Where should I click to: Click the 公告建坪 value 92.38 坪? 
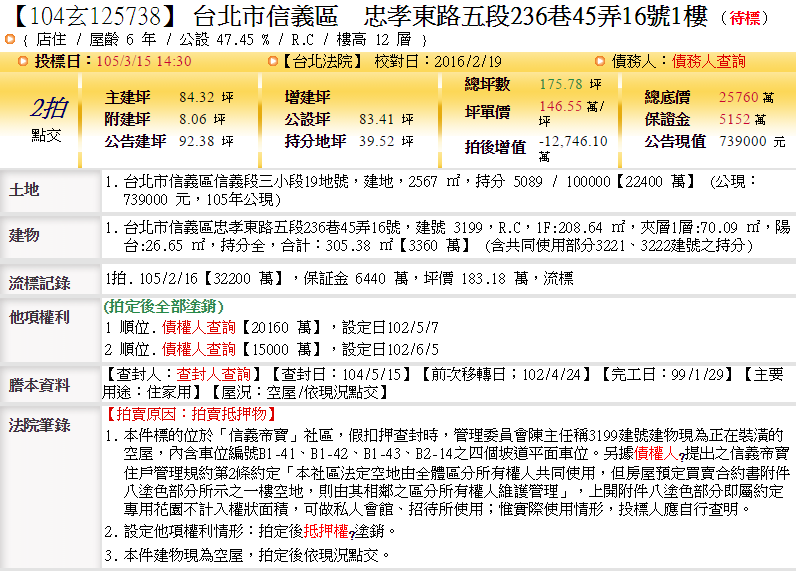point(206,141)
